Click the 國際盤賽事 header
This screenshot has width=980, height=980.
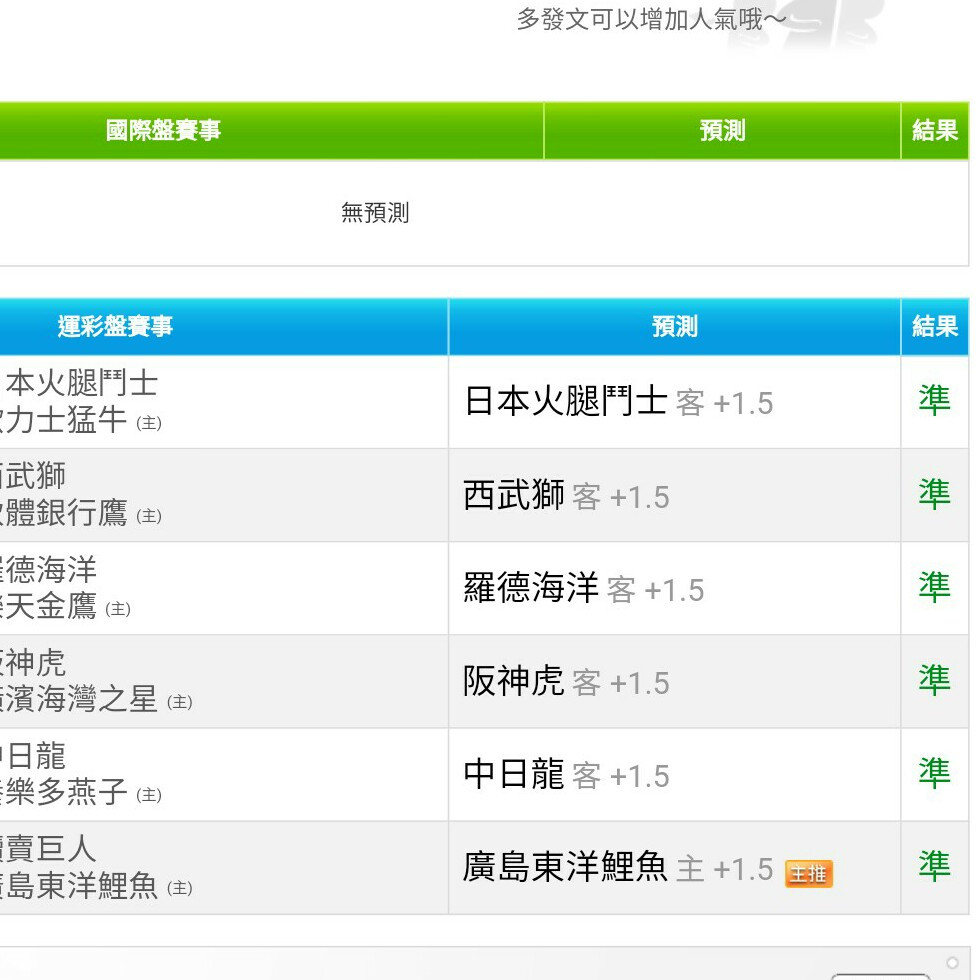pyautogui.click(x=163, y=131)
